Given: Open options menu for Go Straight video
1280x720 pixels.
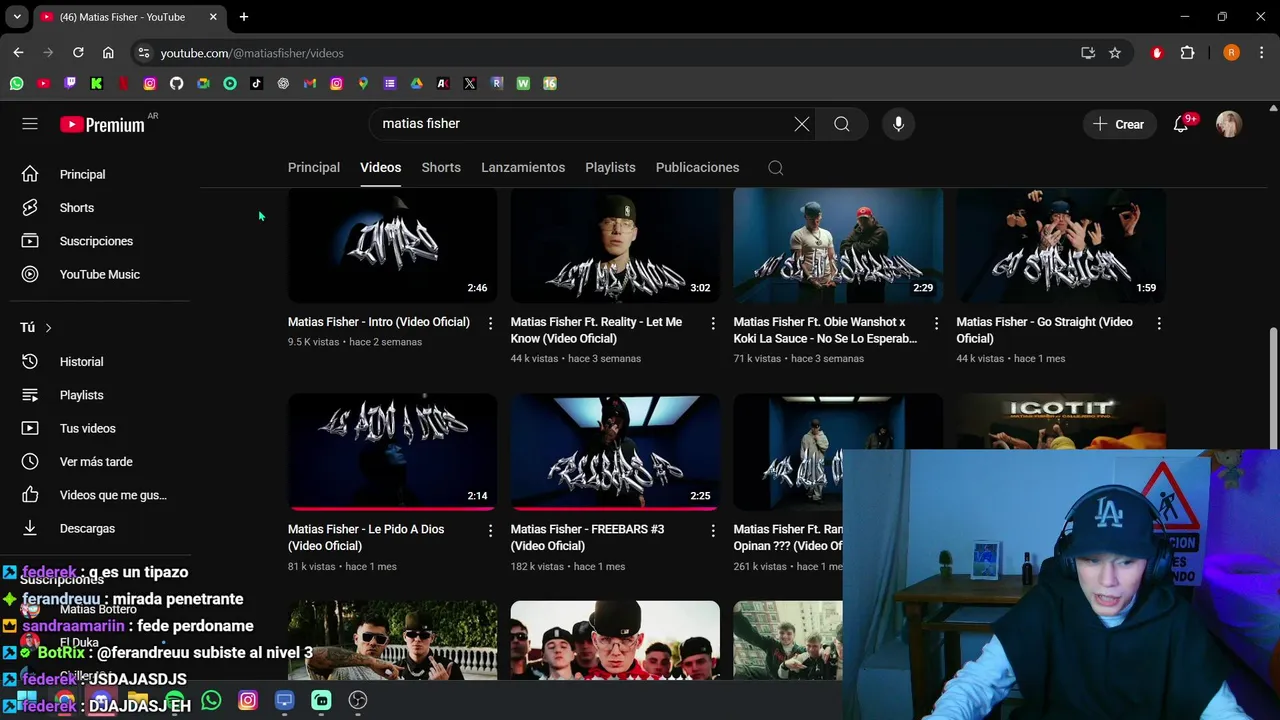Looking at the screenshot, I should 1159,323.
